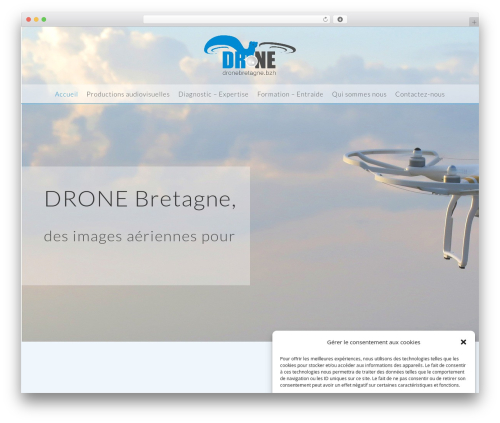Click the drone photo in the banner

(x=412, y=207)
